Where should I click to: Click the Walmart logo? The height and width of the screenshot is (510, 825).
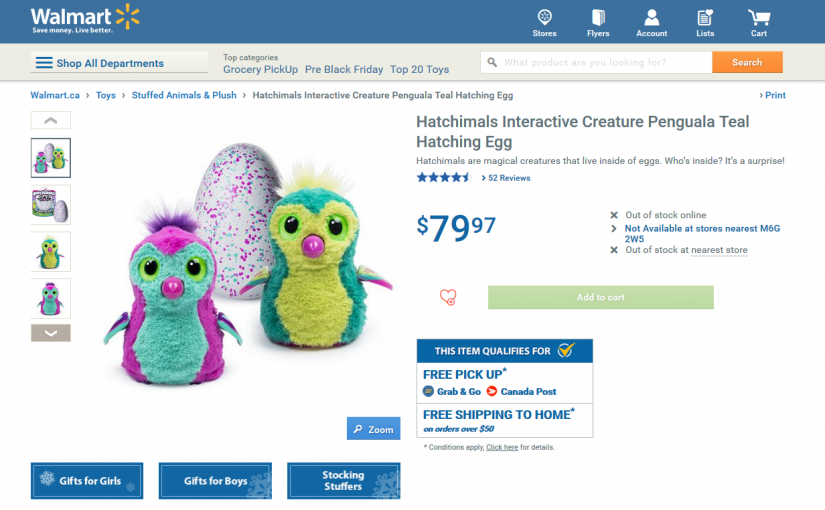[85, 19]
